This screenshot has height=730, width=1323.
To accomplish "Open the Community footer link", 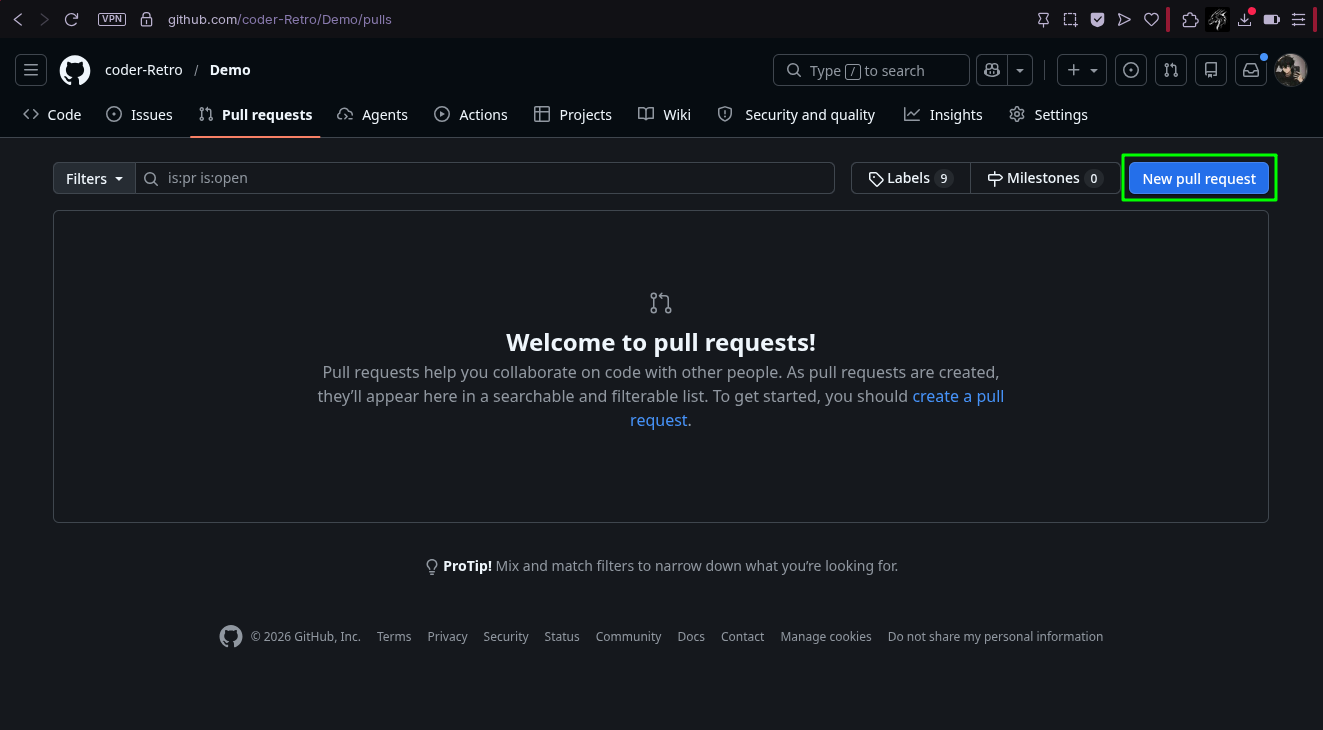I will point(628,636).
